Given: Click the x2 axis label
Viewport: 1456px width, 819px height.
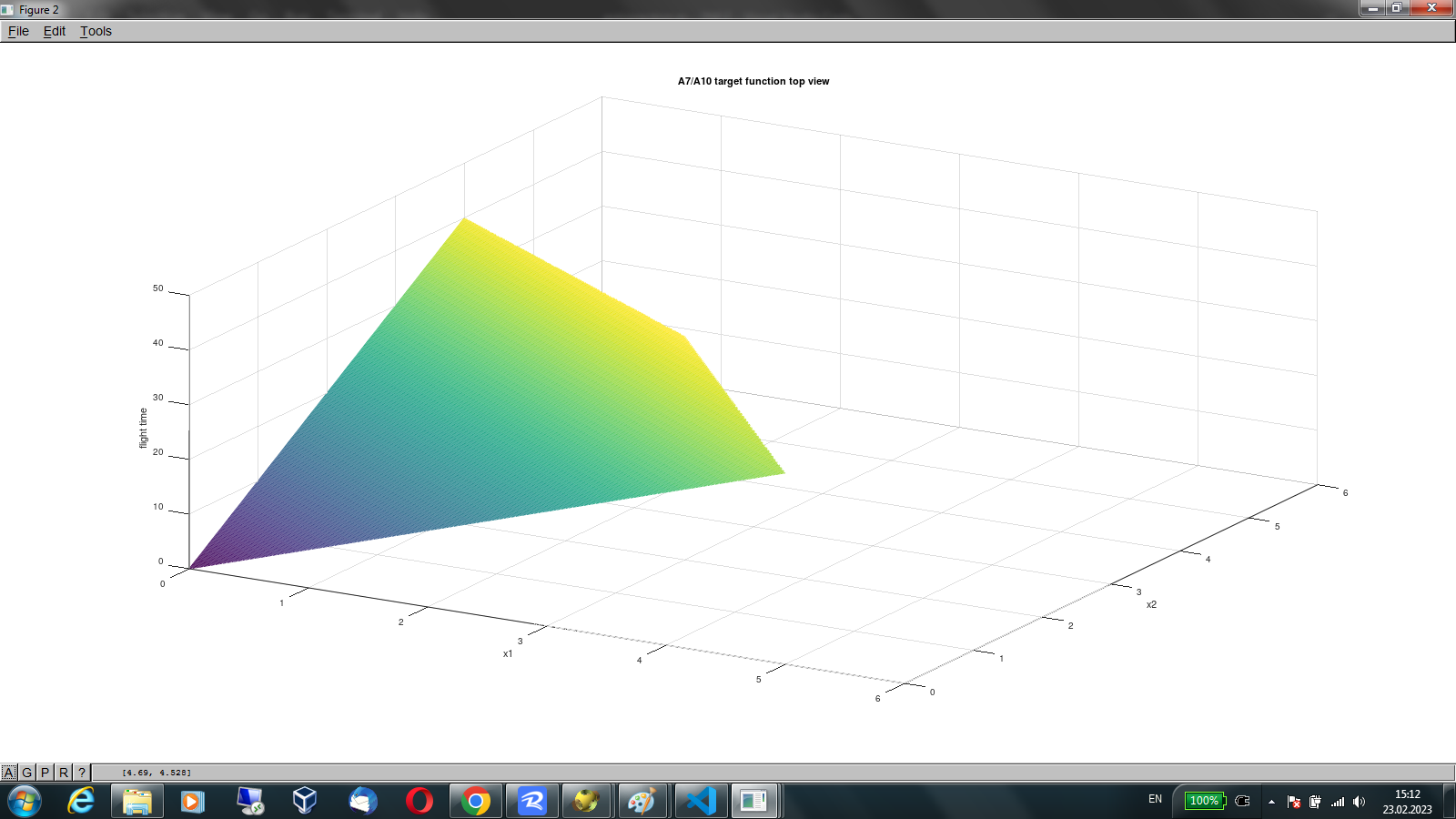Looking at the screenshot, I should pyautogui.click(x=1151, y=604).
